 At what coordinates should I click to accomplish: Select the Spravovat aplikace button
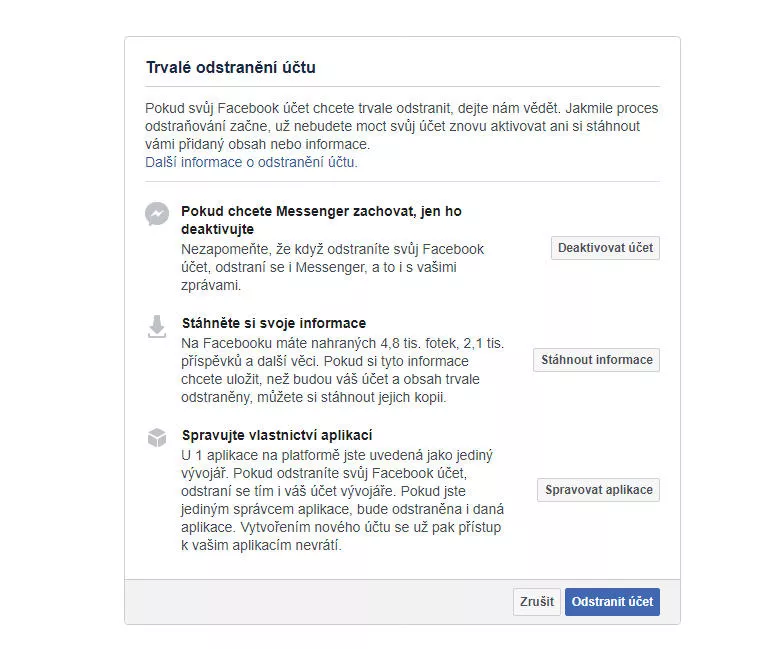pyautogui.click(x=598, y=490)
